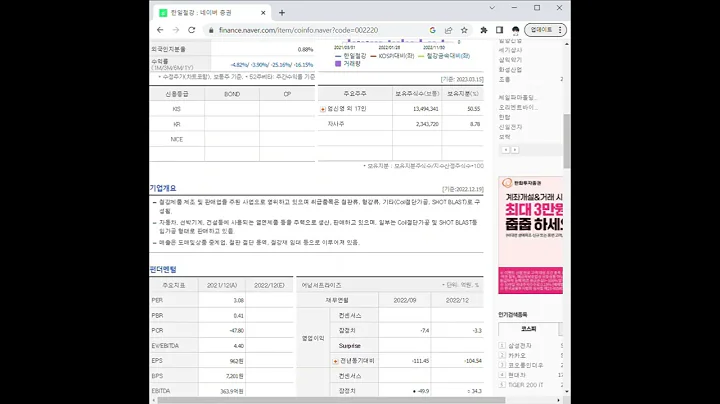Open a new browser tab
Screen dimensions: 720x404
[282, 13]
